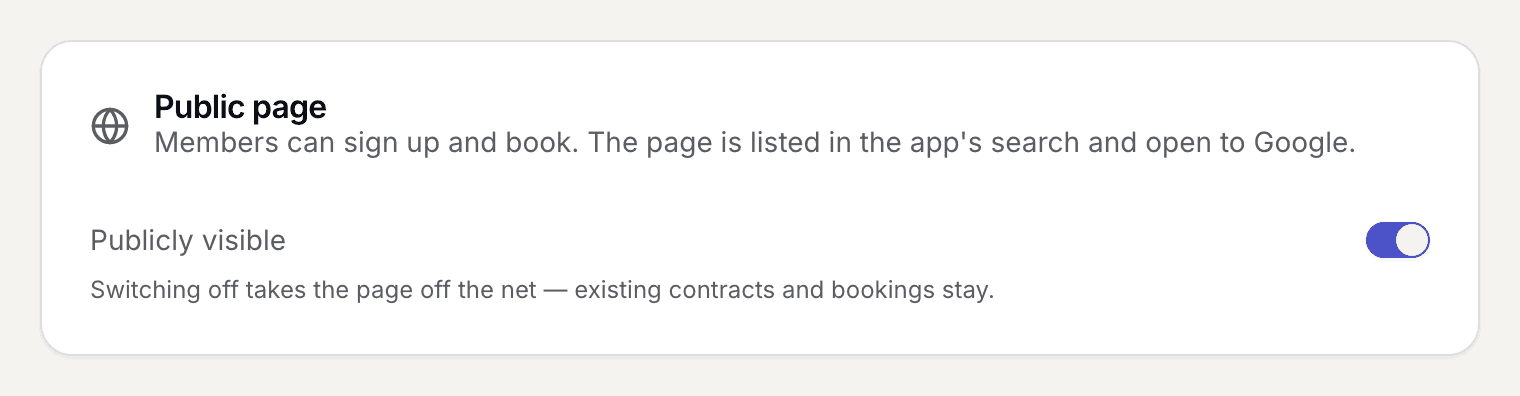The width and height of the screenshot is (1520, 396).
Task: Select the web globe symbol in the card header
Action: (x=110, y=126)
